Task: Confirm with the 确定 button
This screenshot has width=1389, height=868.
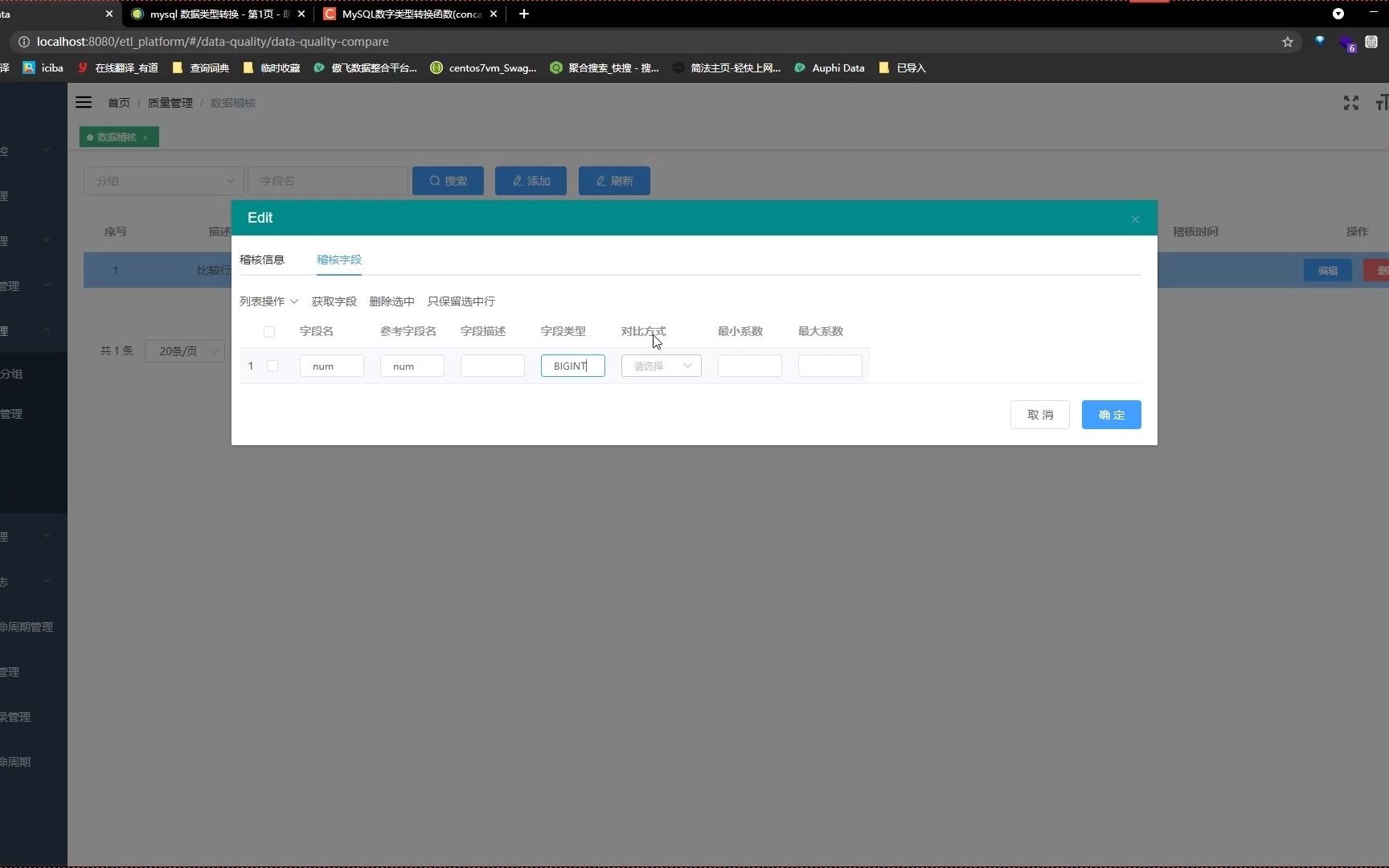Action: coord(1111,415)
